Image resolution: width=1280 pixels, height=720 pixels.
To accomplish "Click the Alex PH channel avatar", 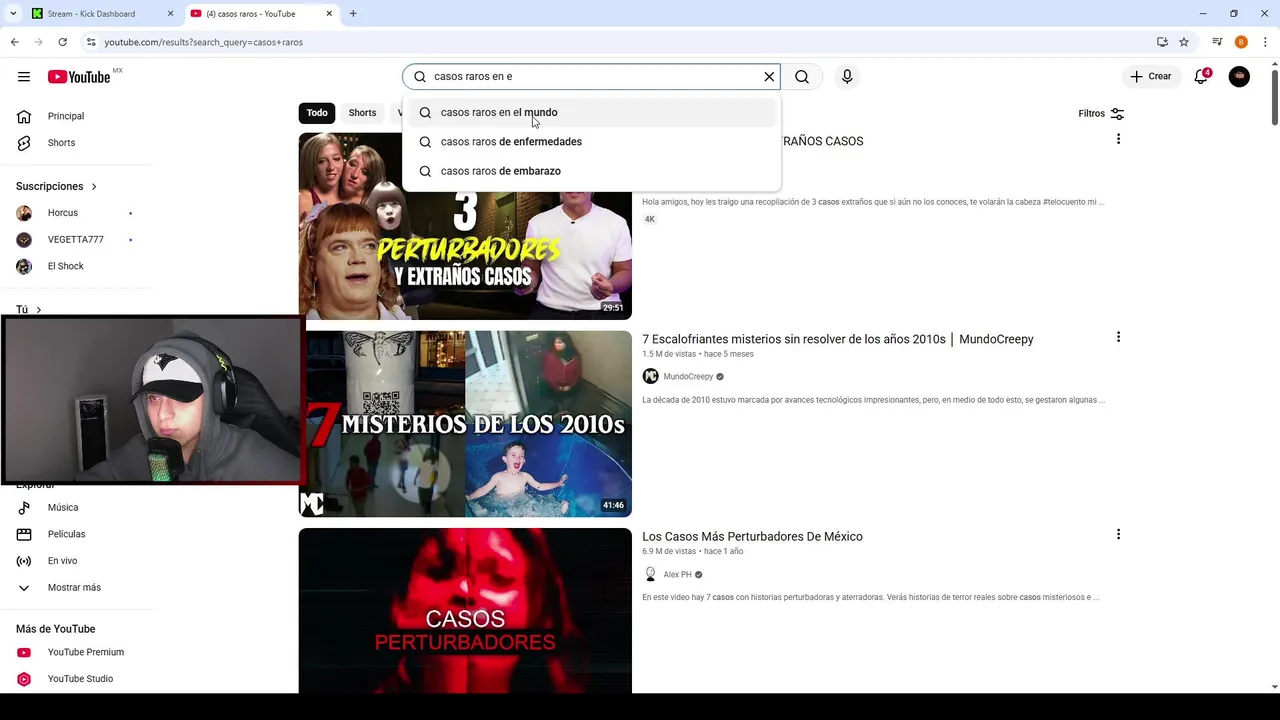I will coord(650,574).
